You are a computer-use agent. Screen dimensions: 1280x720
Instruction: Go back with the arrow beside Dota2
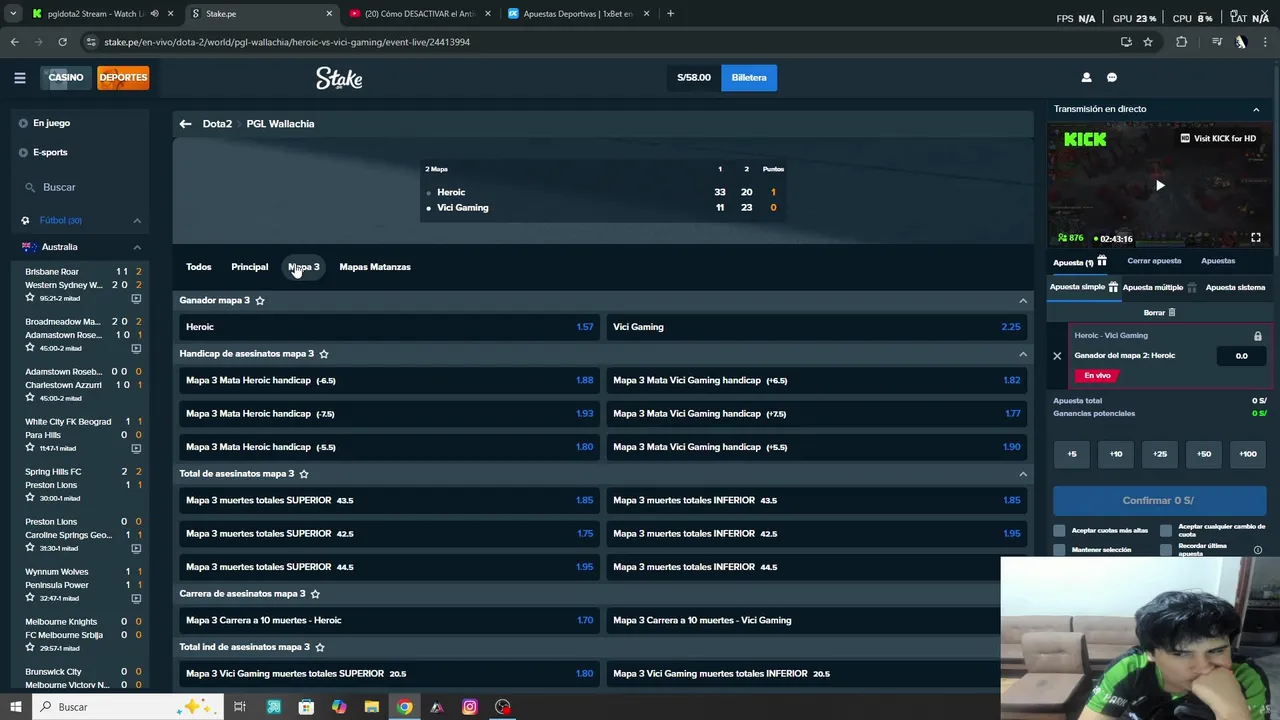tap(185, 124)
